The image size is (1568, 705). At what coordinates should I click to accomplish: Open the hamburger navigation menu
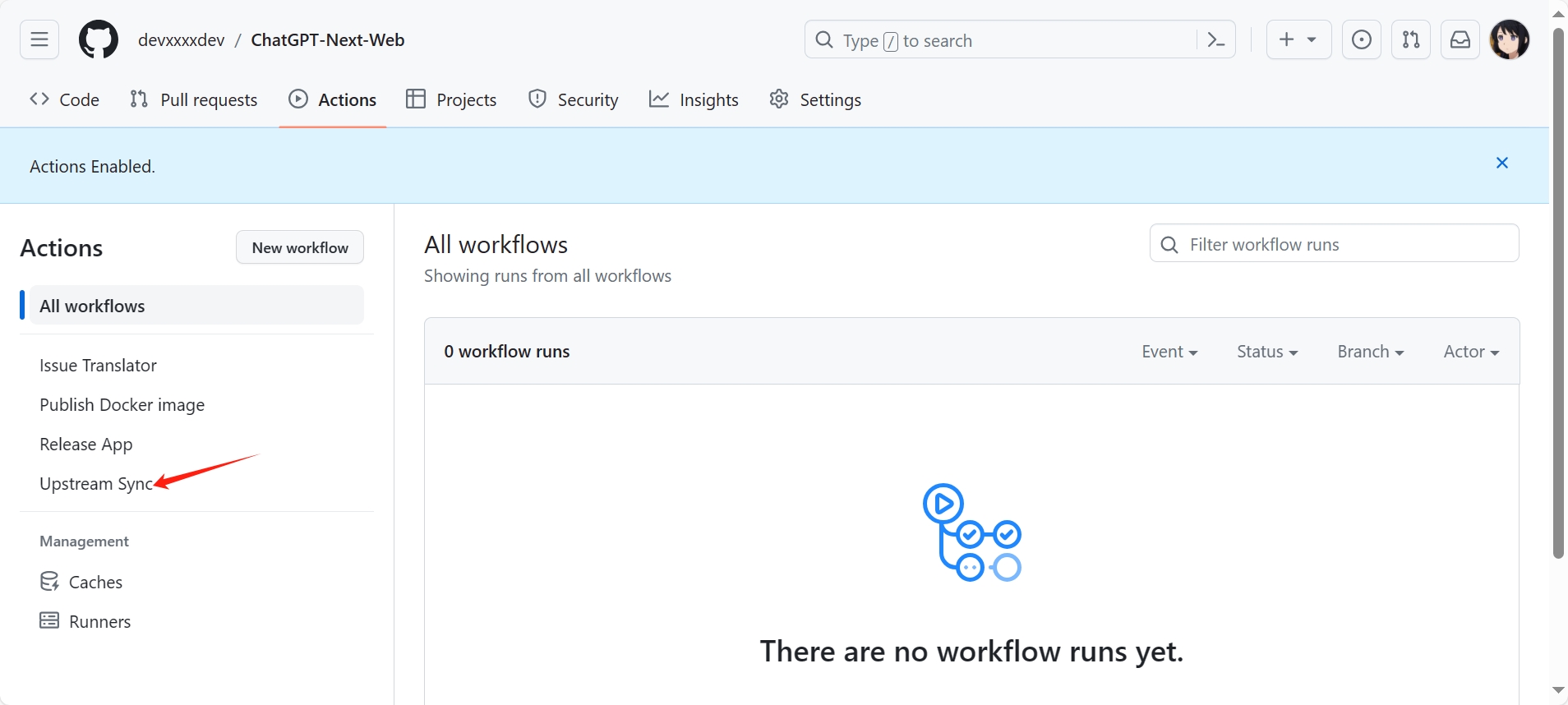coord(39,39)
